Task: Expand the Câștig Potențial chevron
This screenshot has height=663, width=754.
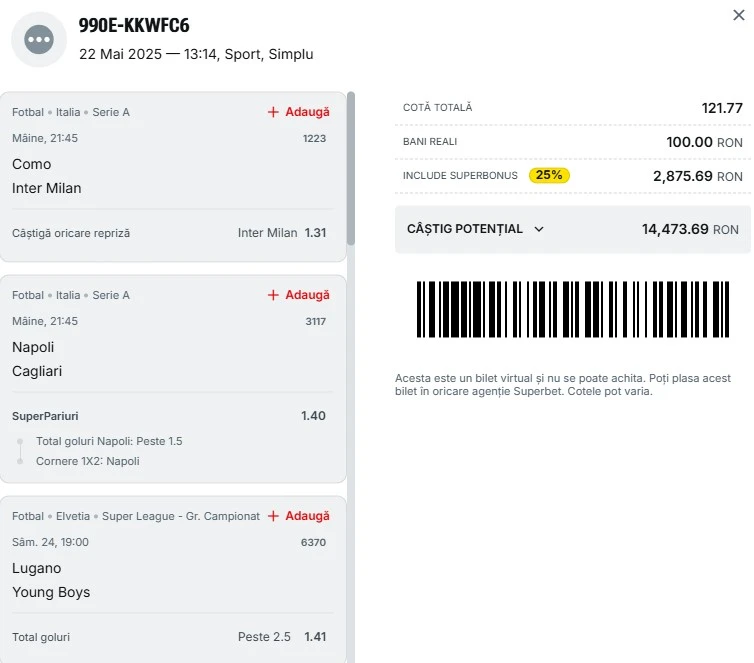Action: (539, 229)
